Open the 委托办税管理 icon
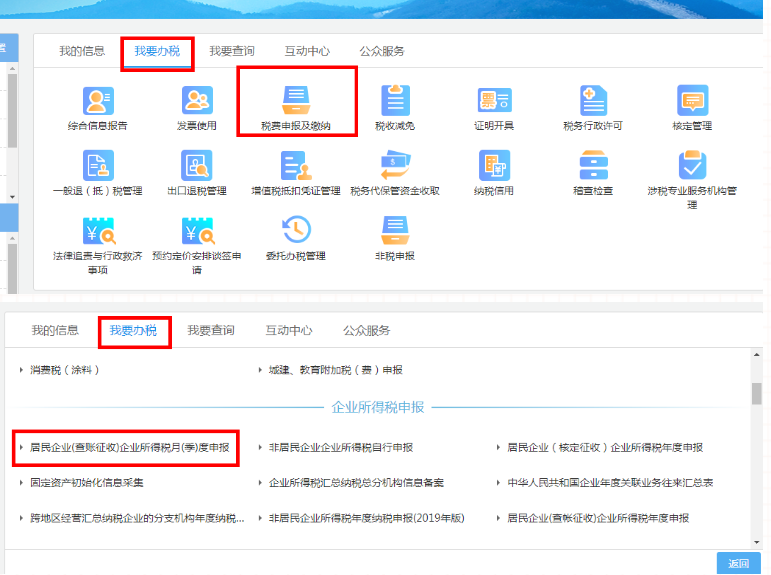Image resolution: width=771 pixels, height=575 pixels. [x=296, y=229]
